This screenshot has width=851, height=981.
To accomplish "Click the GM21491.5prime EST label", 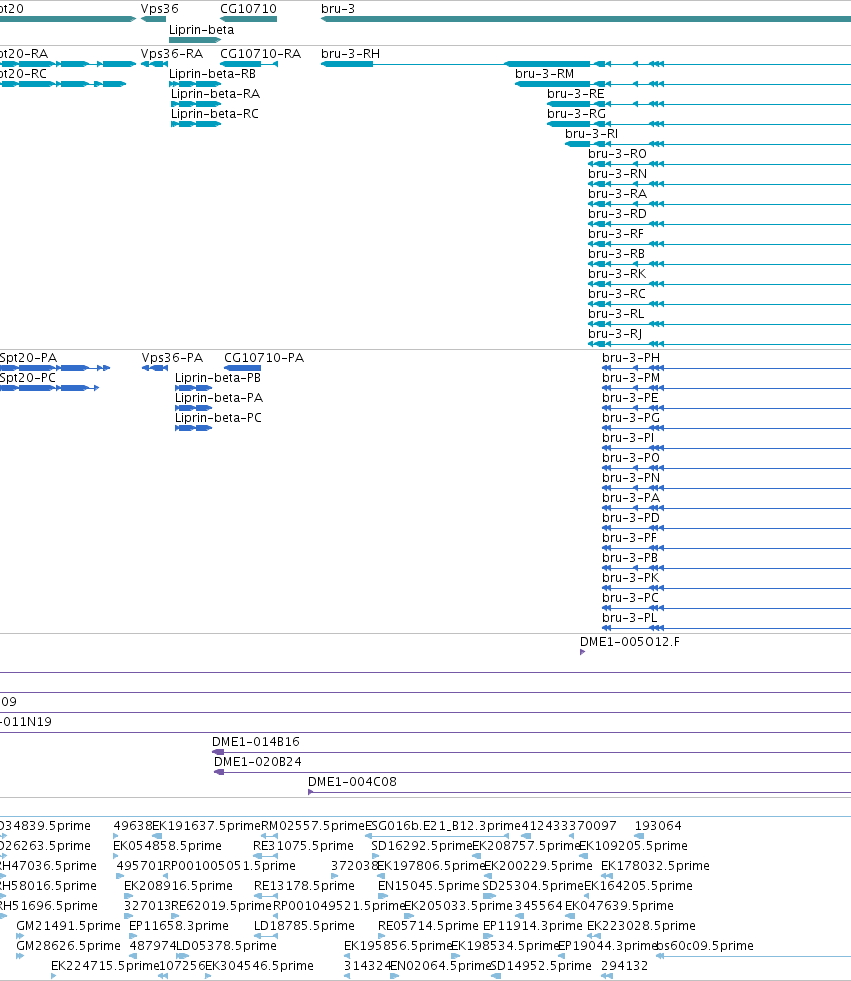I will coord(68,926).
